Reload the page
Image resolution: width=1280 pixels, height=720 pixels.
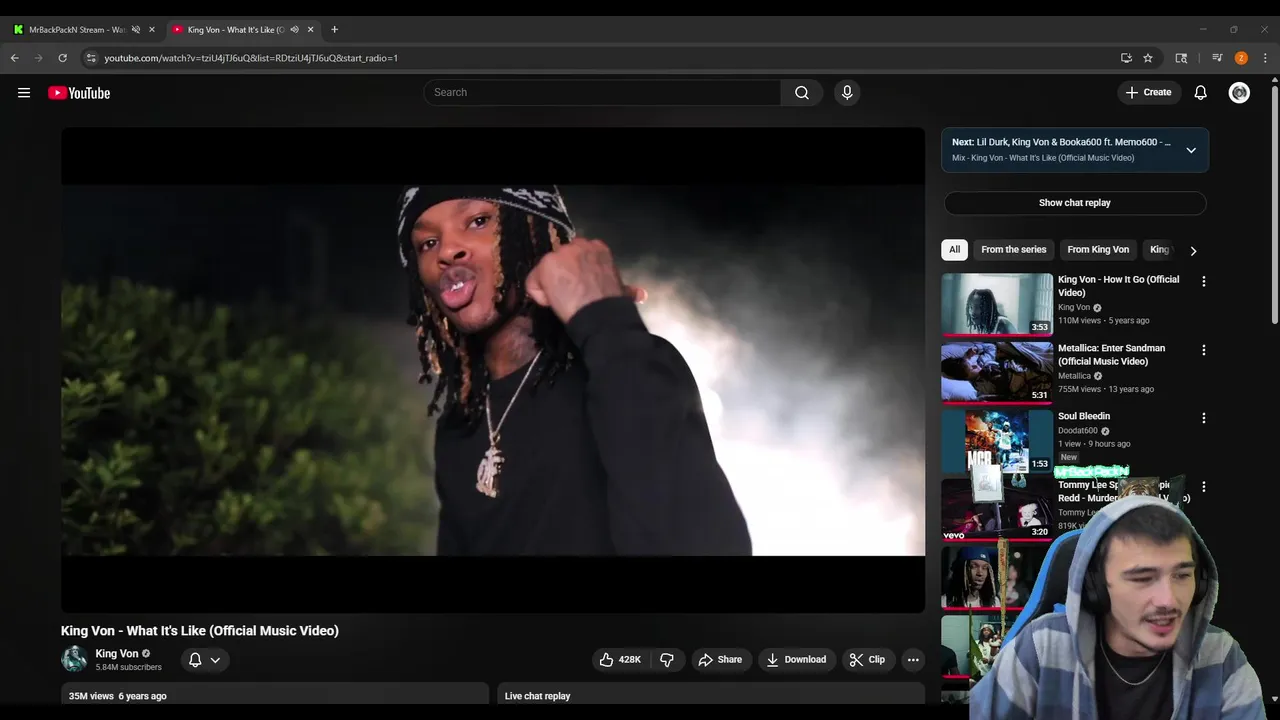62,58
